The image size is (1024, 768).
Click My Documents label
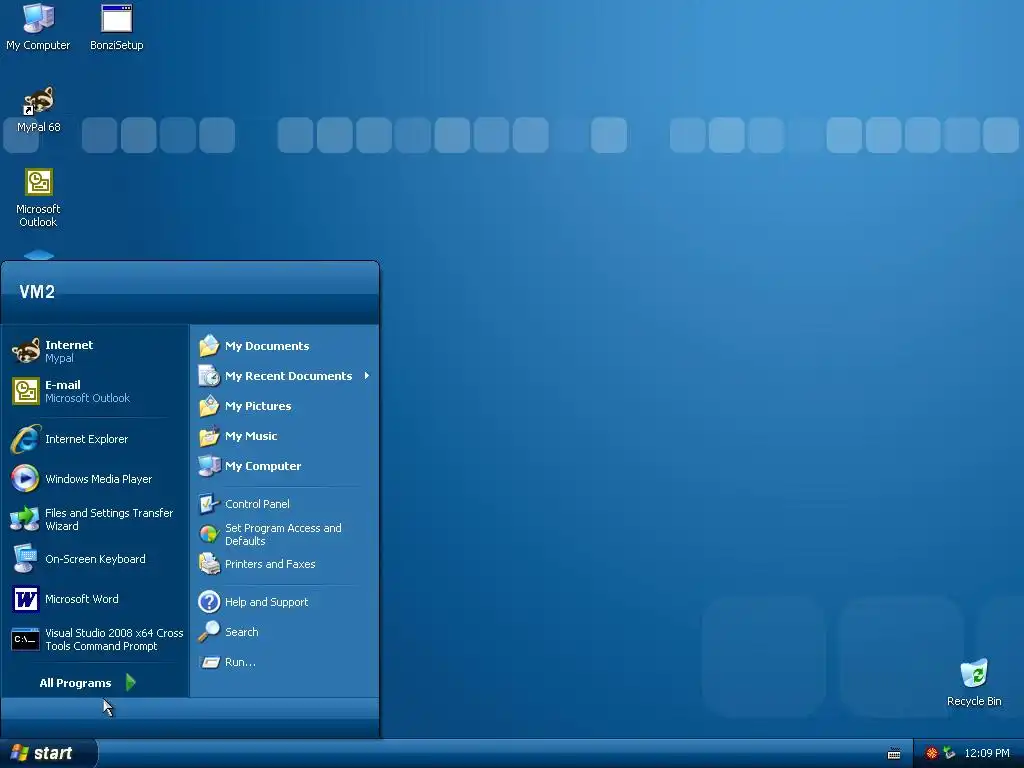point(267,345)
